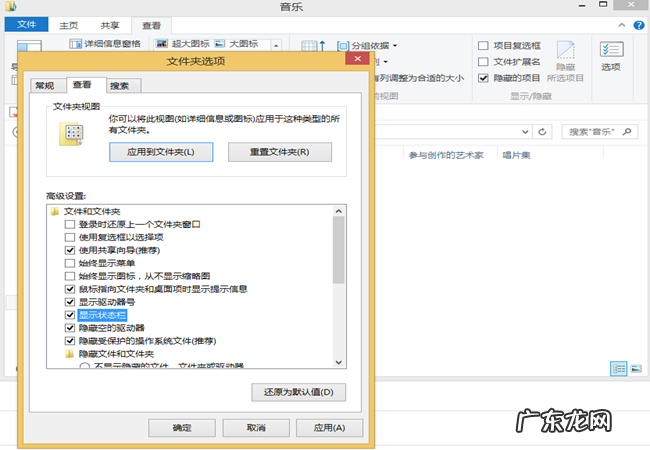Select 不显示隐藏的文件 radio button
This screenshot has height=450, width=650.
85,367
